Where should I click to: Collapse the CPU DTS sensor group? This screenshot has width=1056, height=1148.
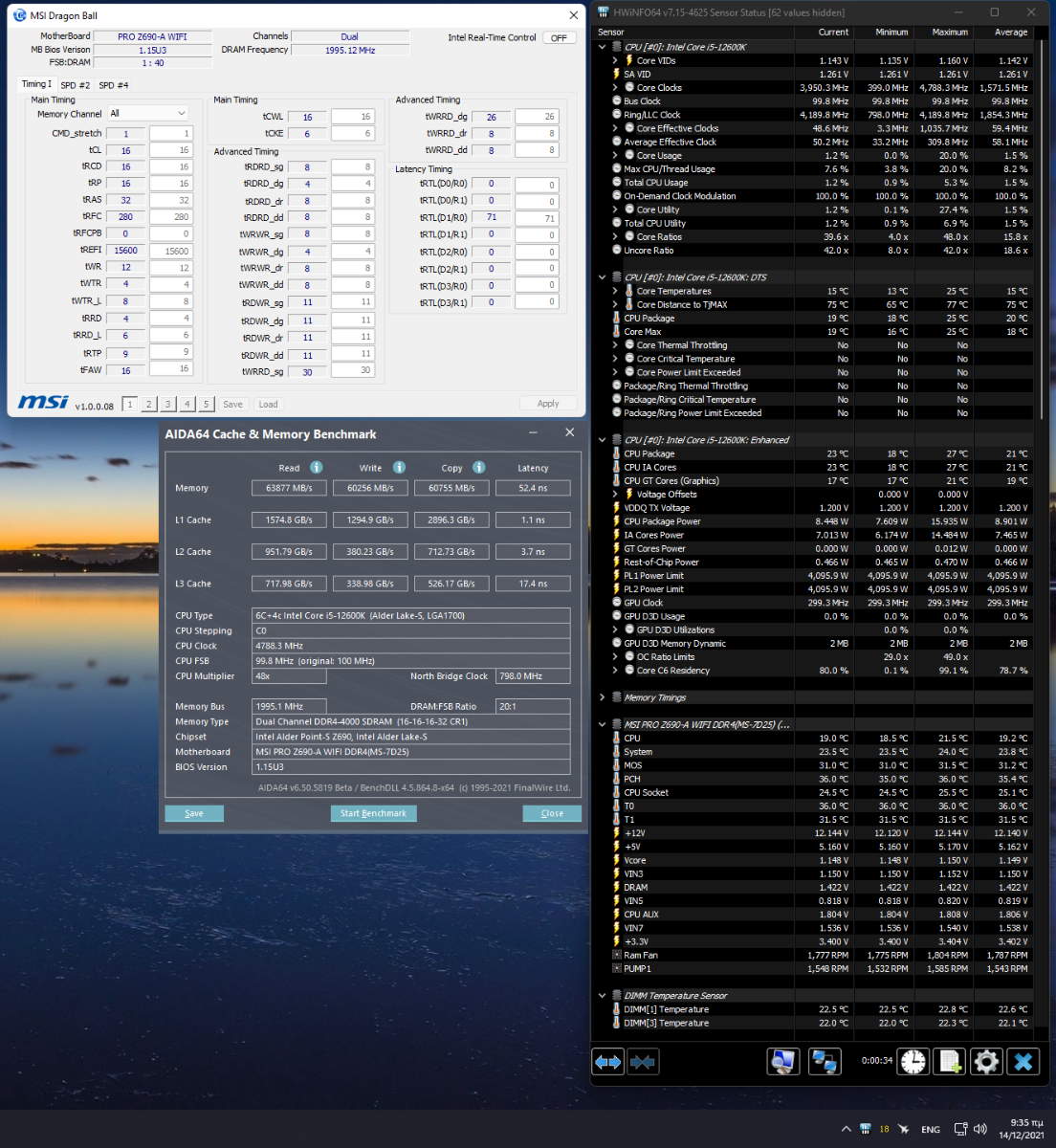click(x=602, y=277)
